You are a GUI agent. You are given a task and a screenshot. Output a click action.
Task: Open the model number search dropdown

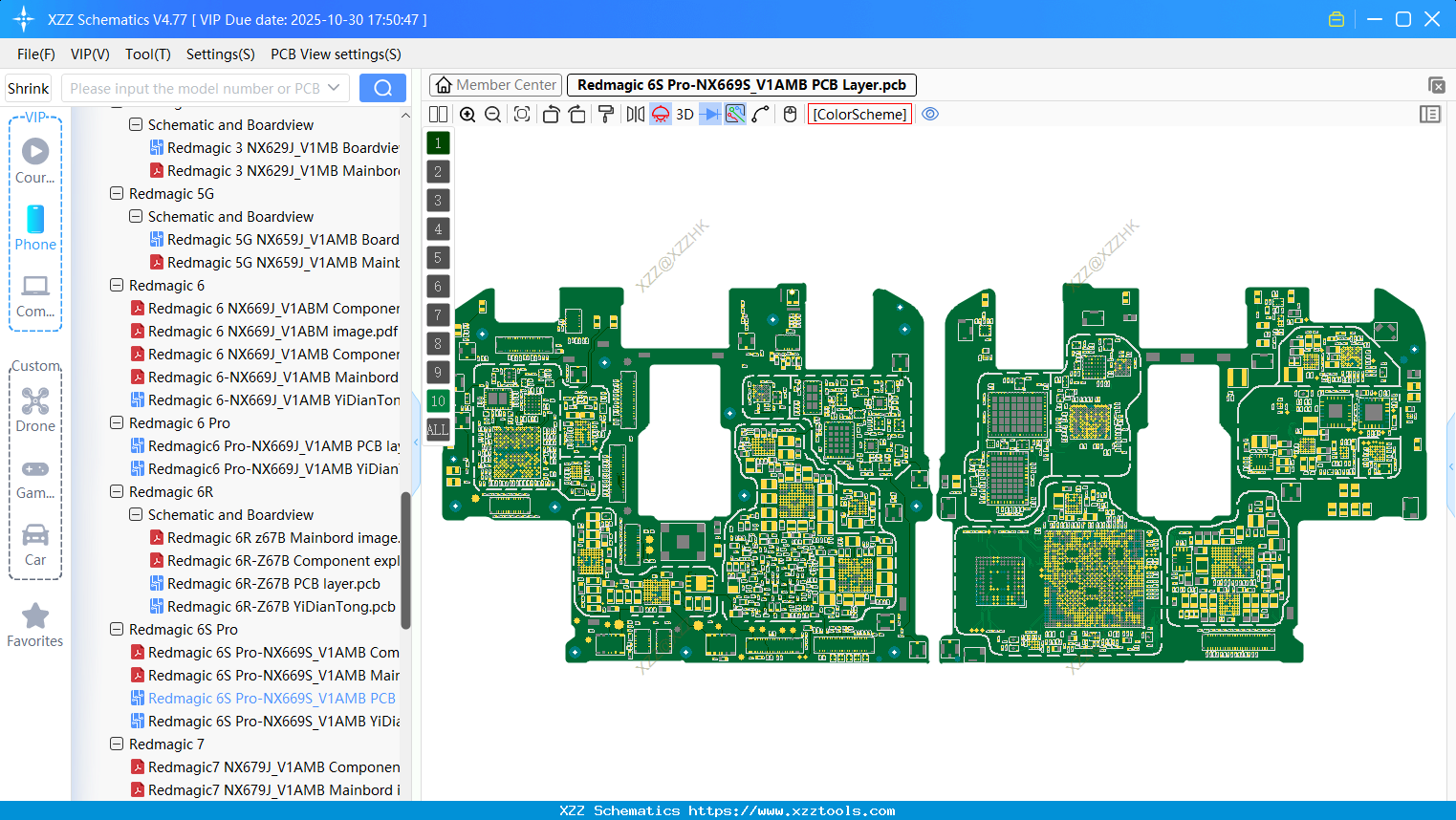click(337, 87)
